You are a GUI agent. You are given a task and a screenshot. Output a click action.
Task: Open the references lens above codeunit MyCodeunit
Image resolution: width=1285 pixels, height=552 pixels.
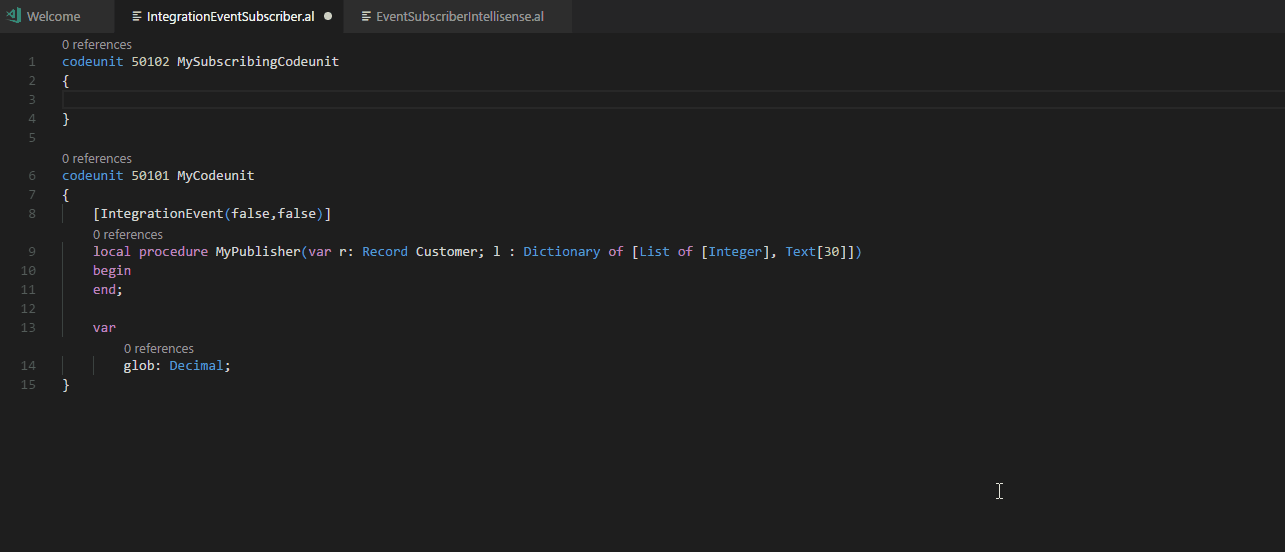click(x=96, y=159)
